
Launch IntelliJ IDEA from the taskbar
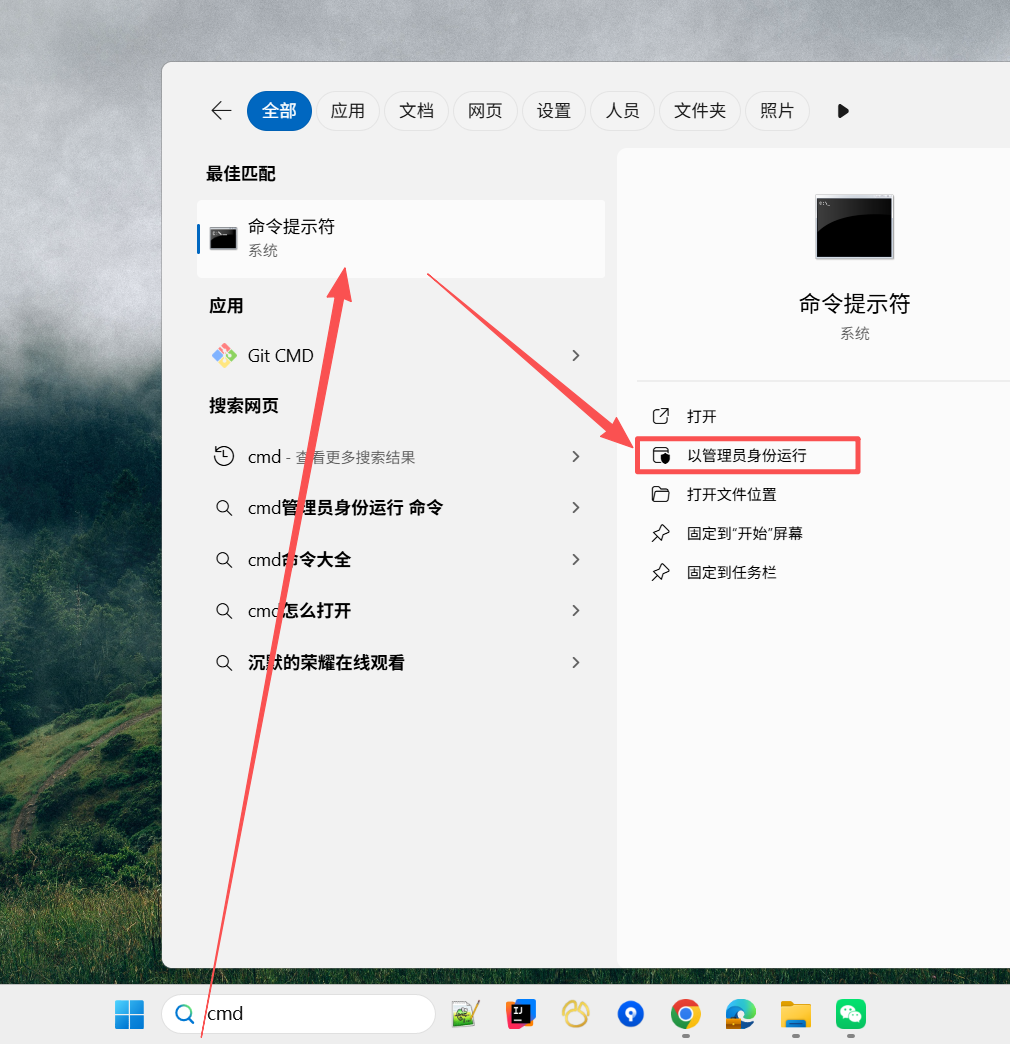521,1014
